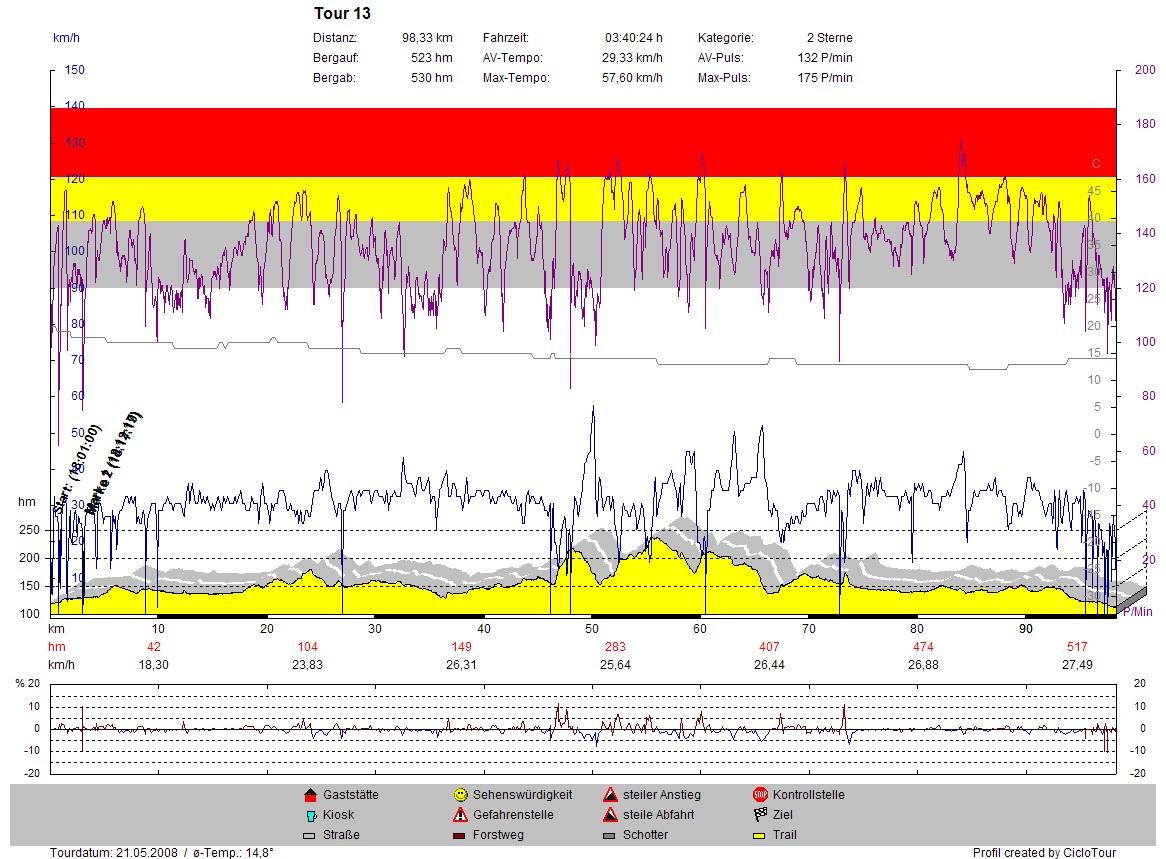Click the steiler Anstieg triangle icon
Screen dimensions: 1166x859
tap(609, 795)
